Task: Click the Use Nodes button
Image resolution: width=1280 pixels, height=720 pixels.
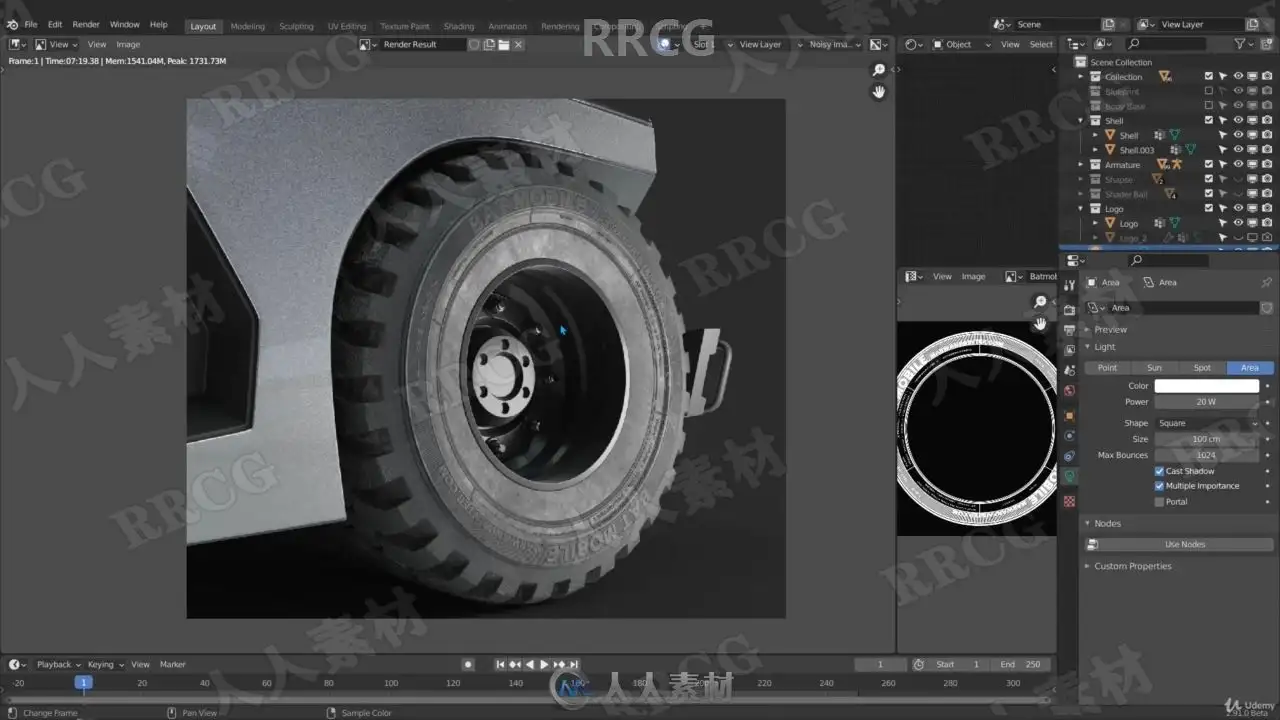Action: click(1179, 545)
